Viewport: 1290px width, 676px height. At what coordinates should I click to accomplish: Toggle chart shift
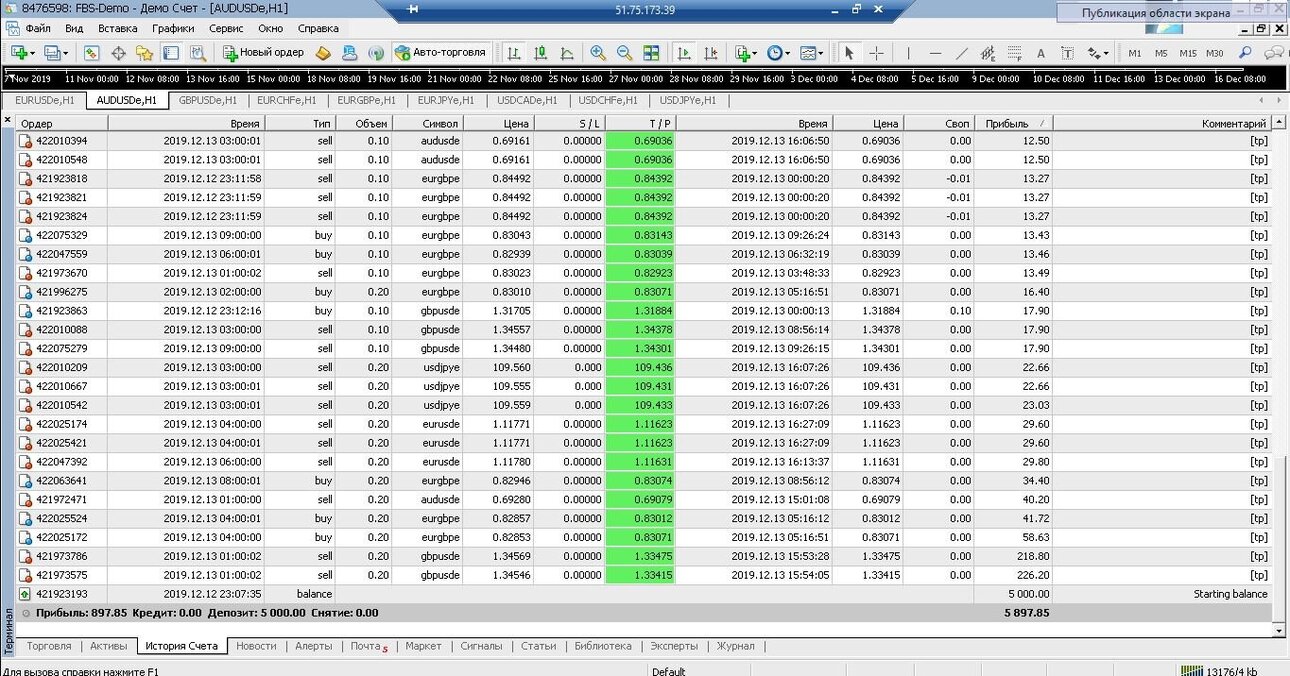(x=711, y=53)
